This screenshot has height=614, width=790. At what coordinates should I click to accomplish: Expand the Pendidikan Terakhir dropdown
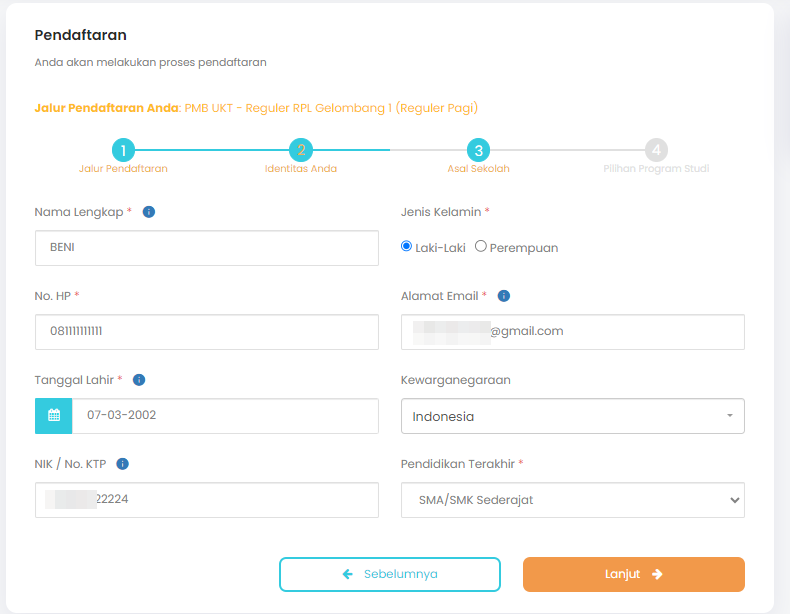point(573,500)
